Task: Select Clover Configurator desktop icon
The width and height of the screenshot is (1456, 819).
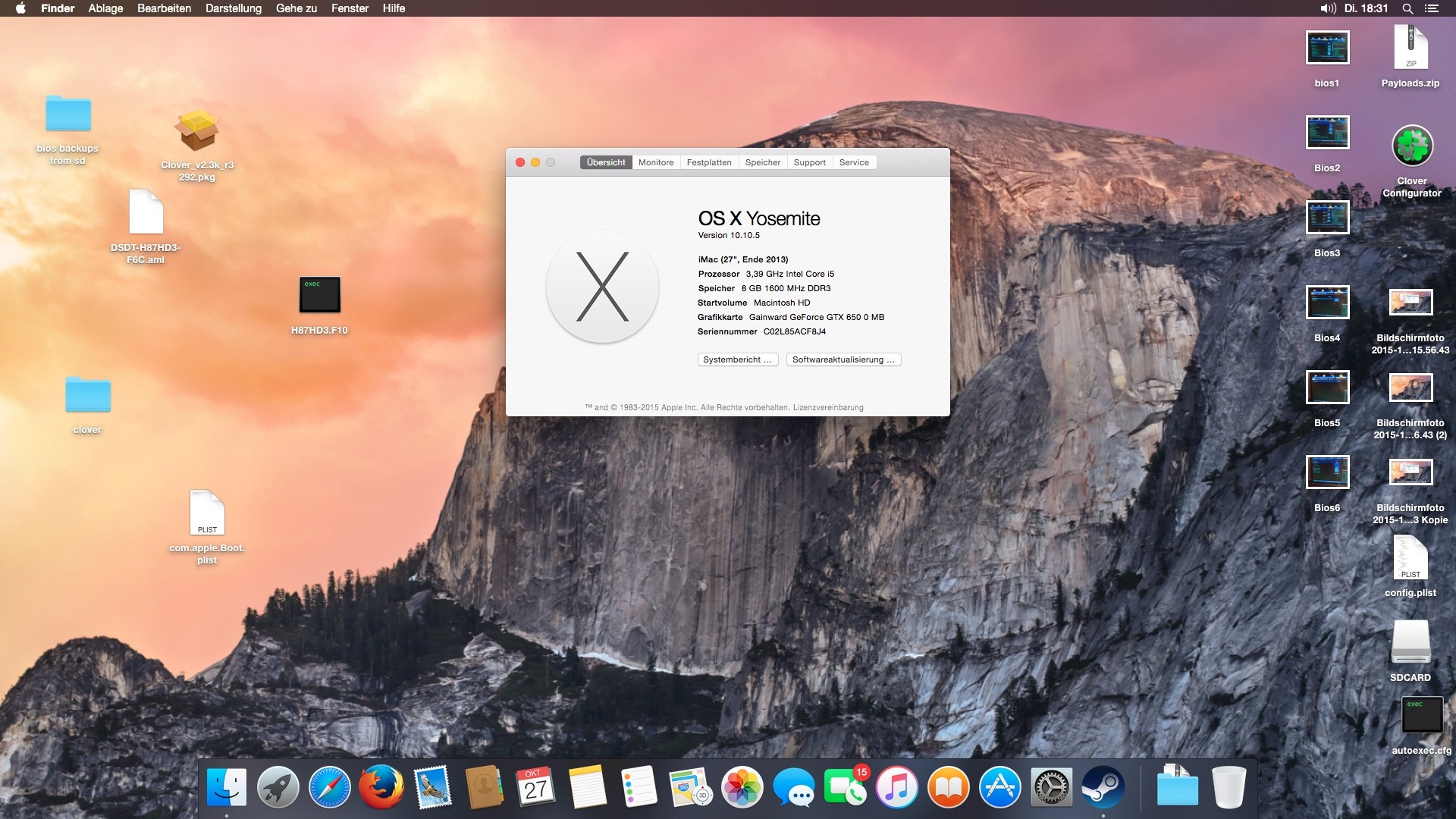Action: pos(1411,146)
